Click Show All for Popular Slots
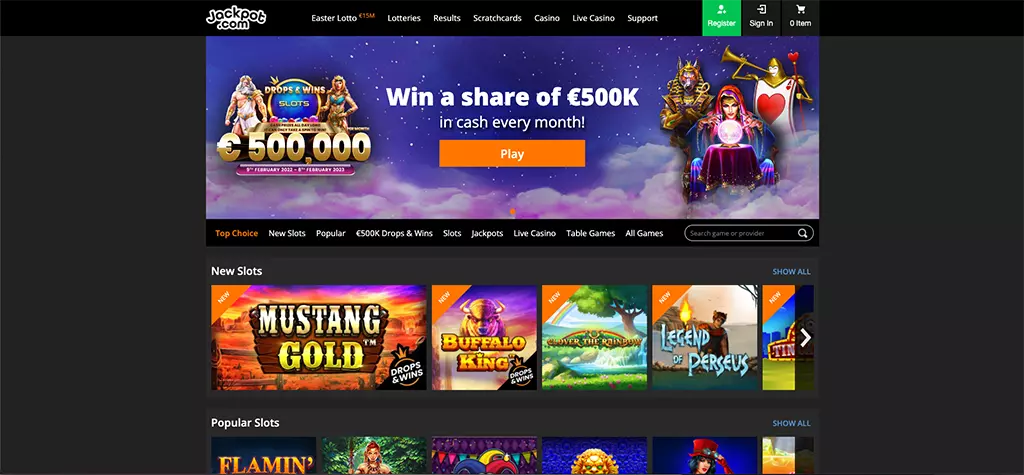This screenshot has height=475, width=1024. (x=792, y=423)
